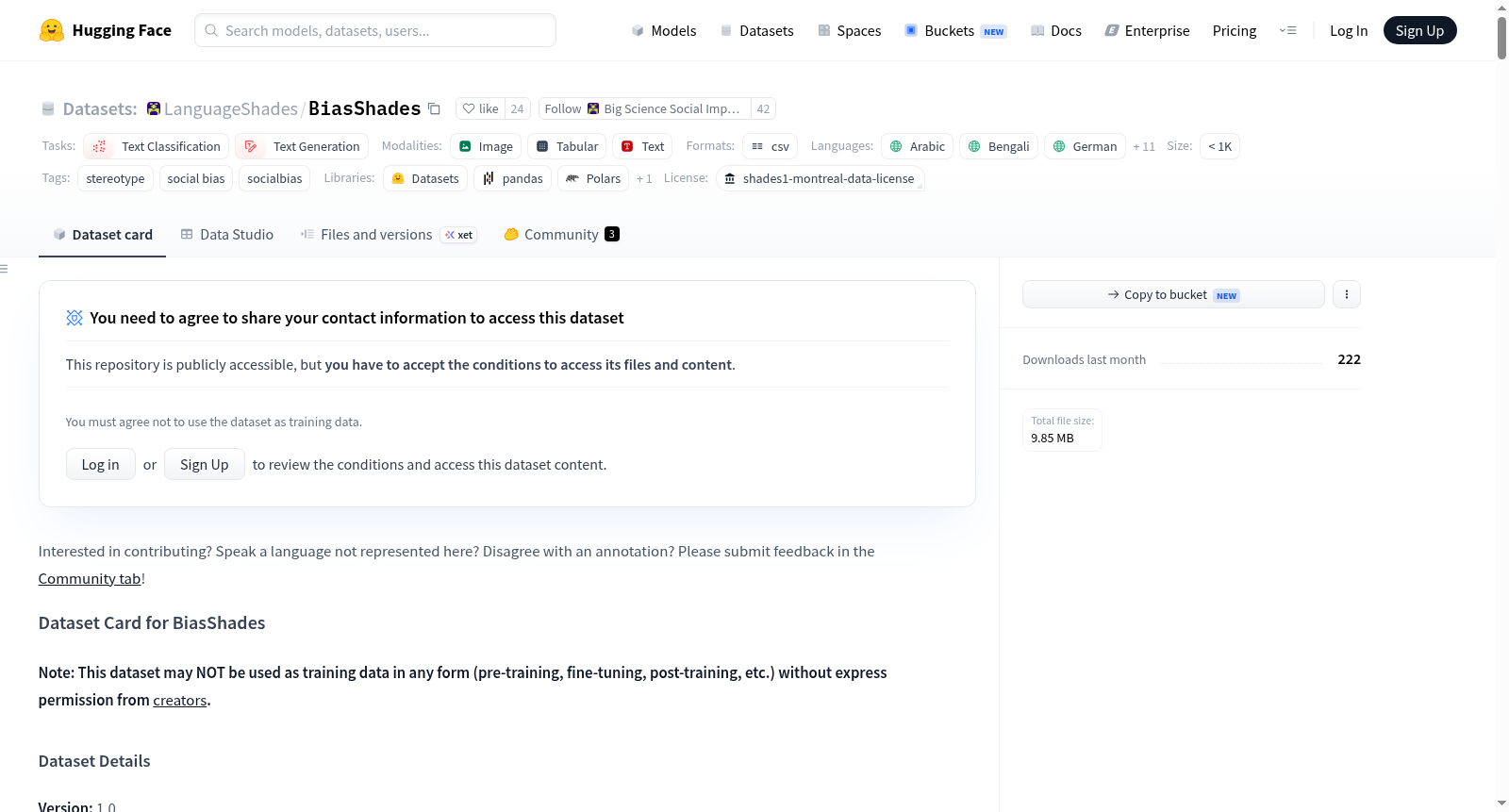Screen dimensions: 1509x812
Task: Click the Text Generation task icon
Action: pos(251,146)
